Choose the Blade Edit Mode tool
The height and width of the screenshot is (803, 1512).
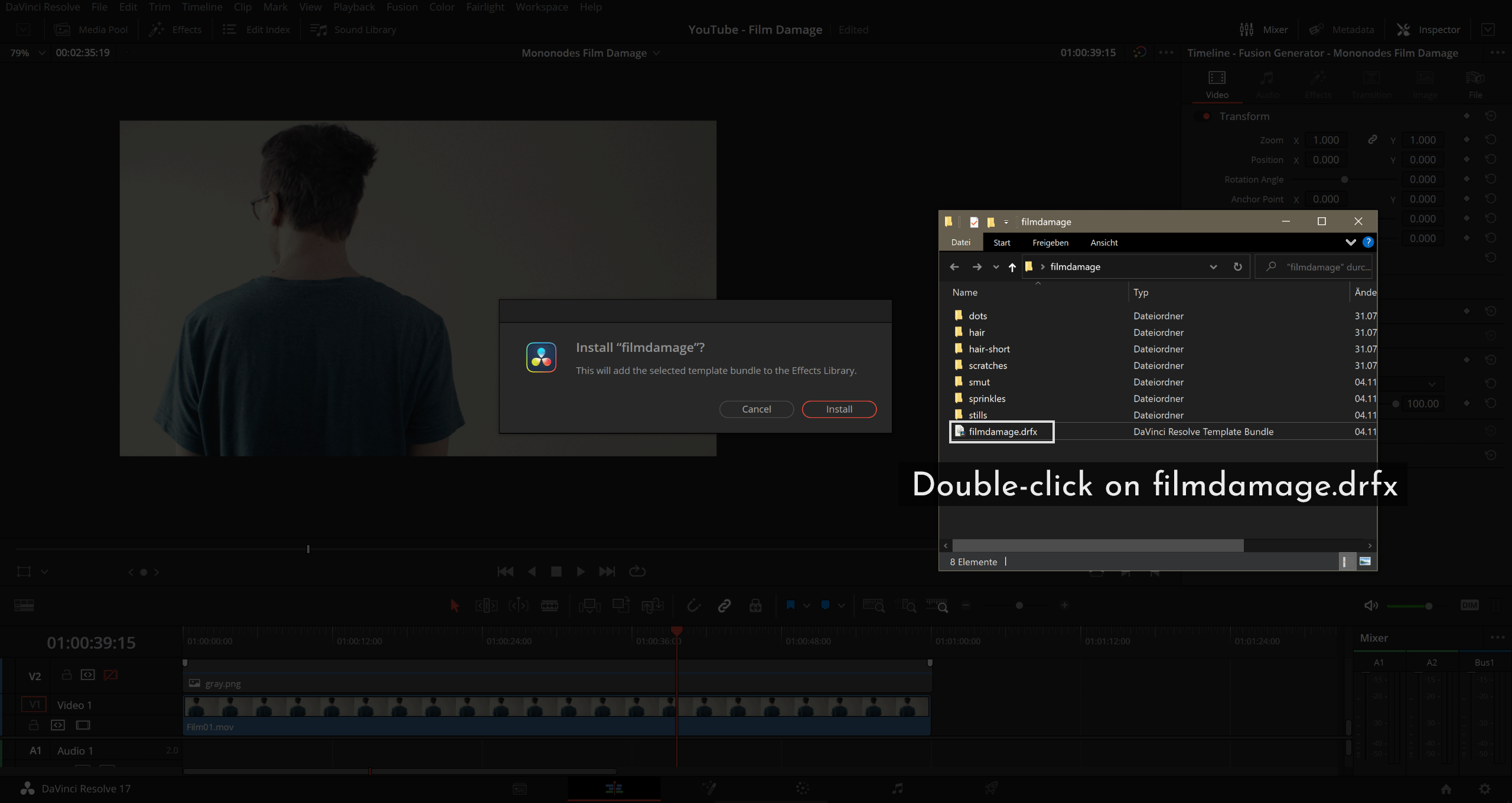click(x=549, y=605)
